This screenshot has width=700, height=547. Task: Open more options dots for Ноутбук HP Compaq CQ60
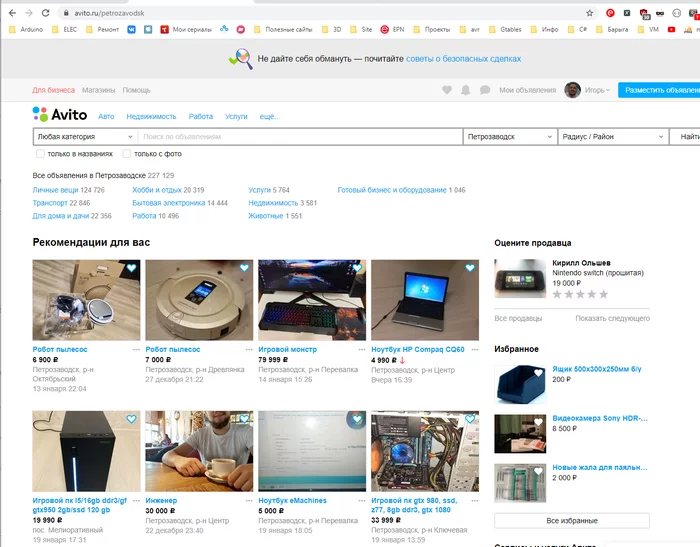coord(475,350)
